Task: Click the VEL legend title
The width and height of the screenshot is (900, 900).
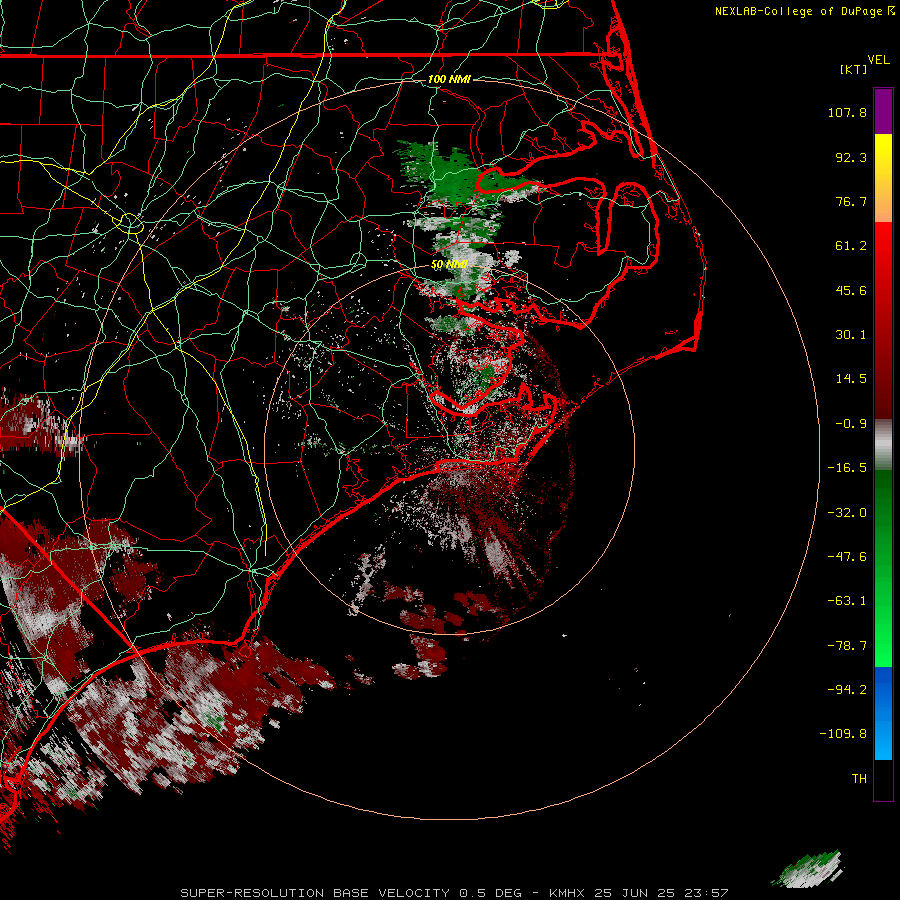Action: point(878,60)
